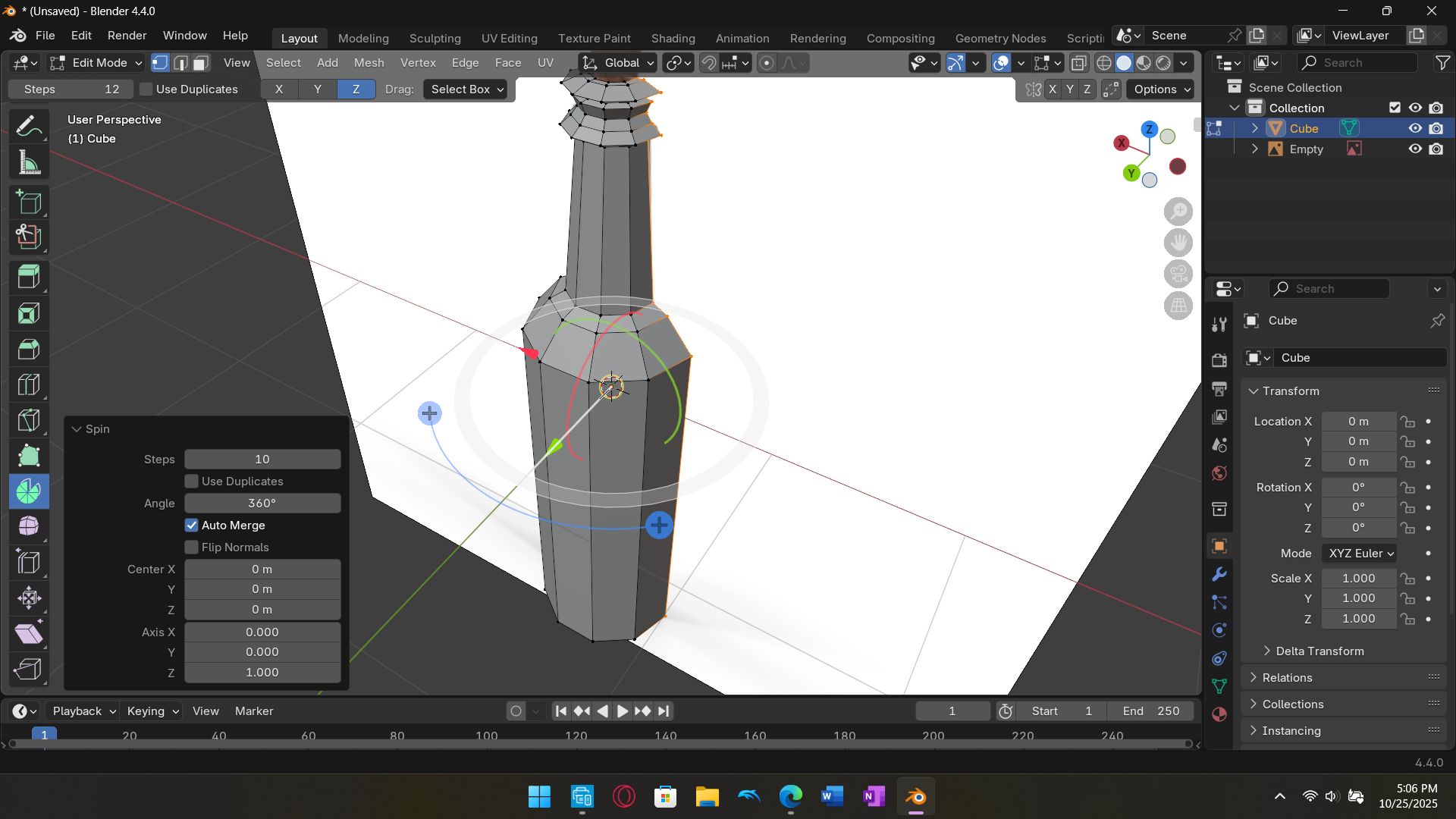Image resolution: width=1456 pixels, height=819 pixels.
Task: Open the Render menu
Action: (x=127, y=36)
